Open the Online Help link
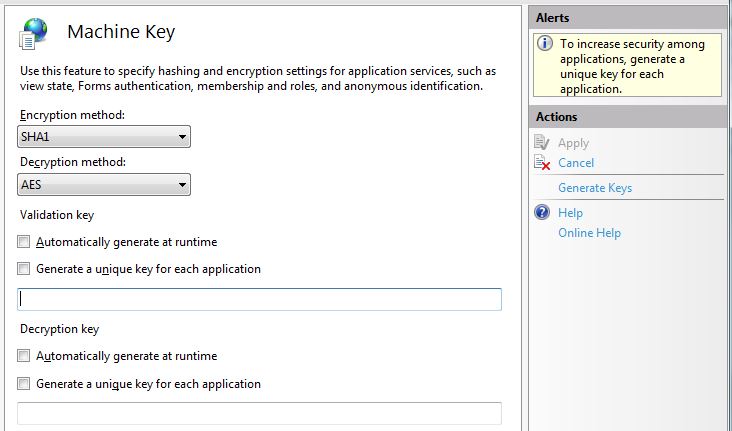732x431 pixels. click(x=589, y=233)
